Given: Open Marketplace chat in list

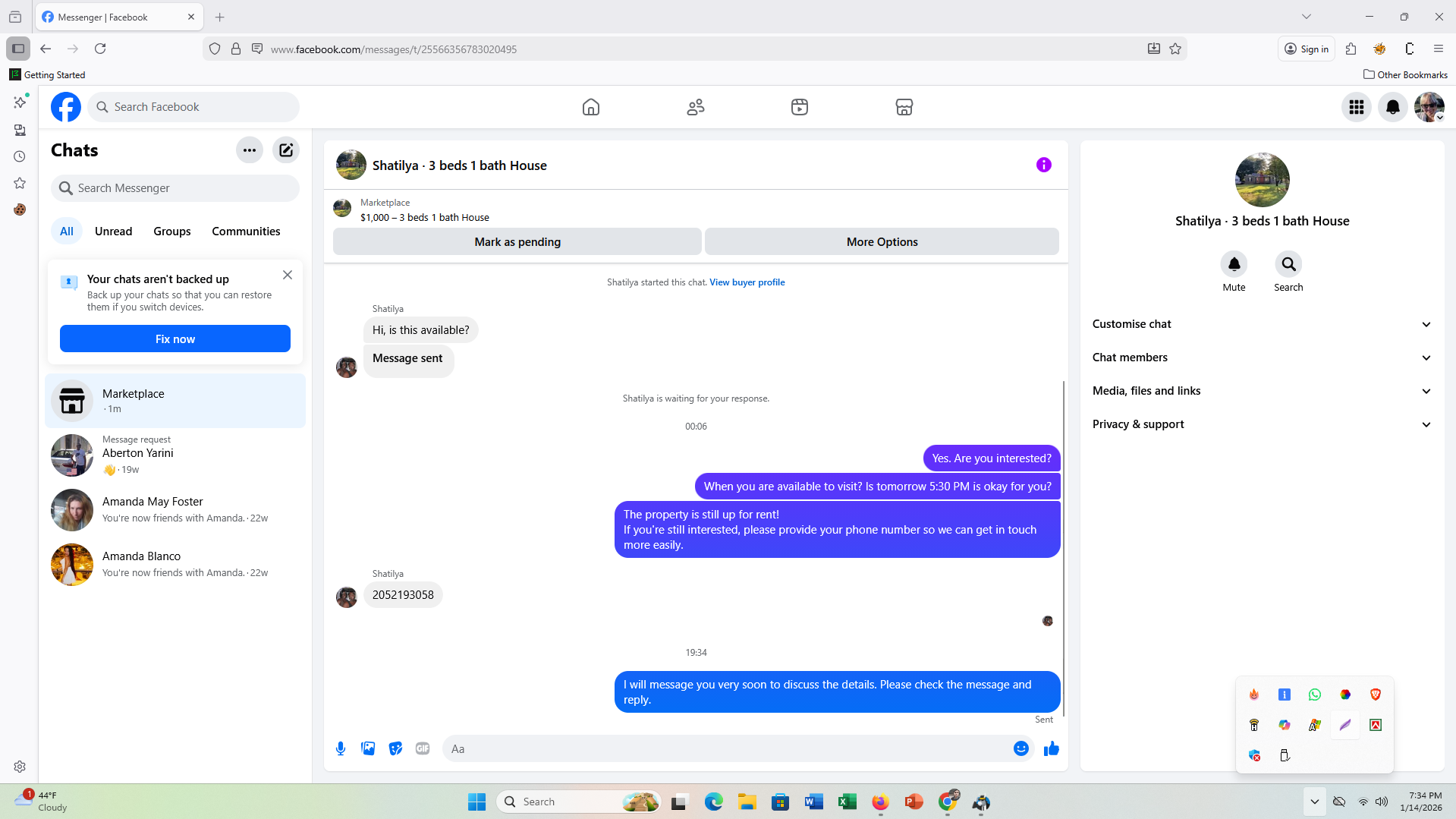Looking at the screenshot, I should (x=175, y=401).
